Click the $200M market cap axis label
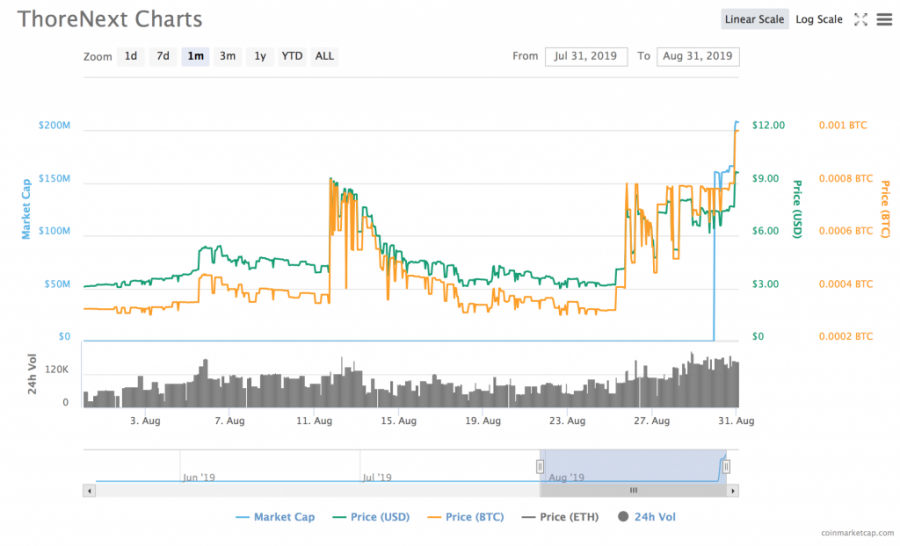900x546 pixels. click(x=55, y=125)
